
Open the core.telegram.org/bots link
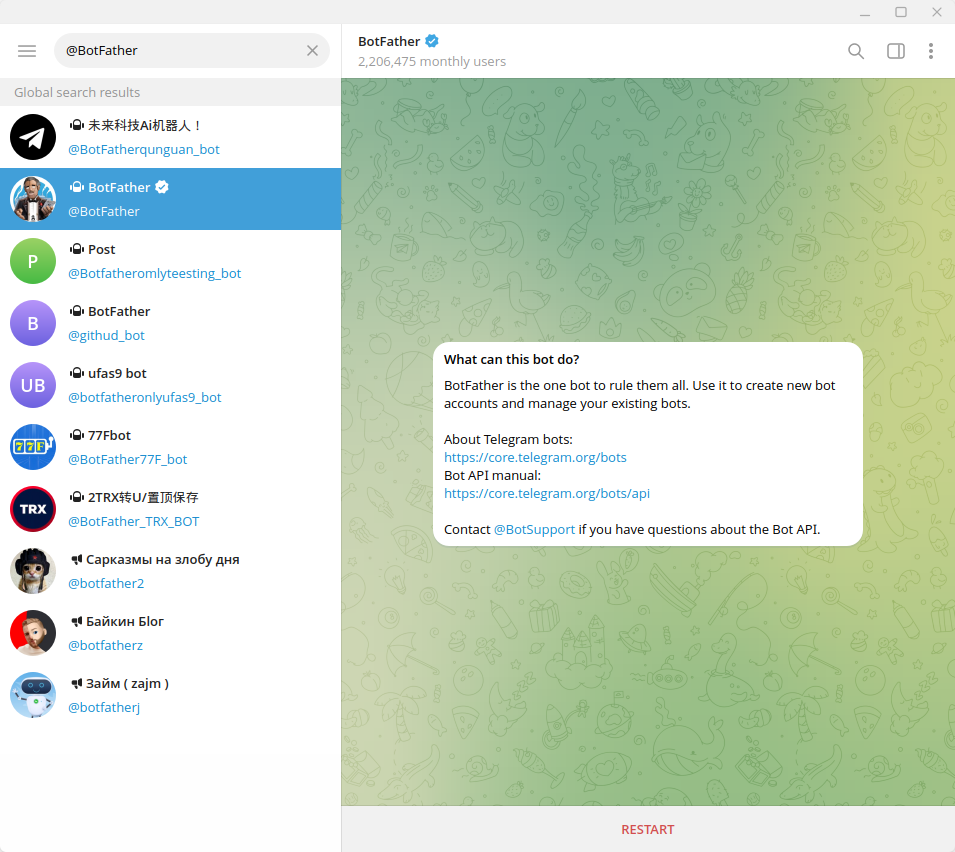point(535,457)
